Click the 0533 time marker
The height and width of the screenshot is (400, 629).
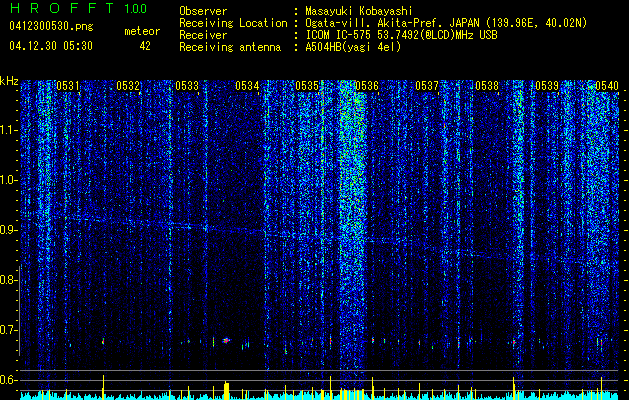(187, 86)
